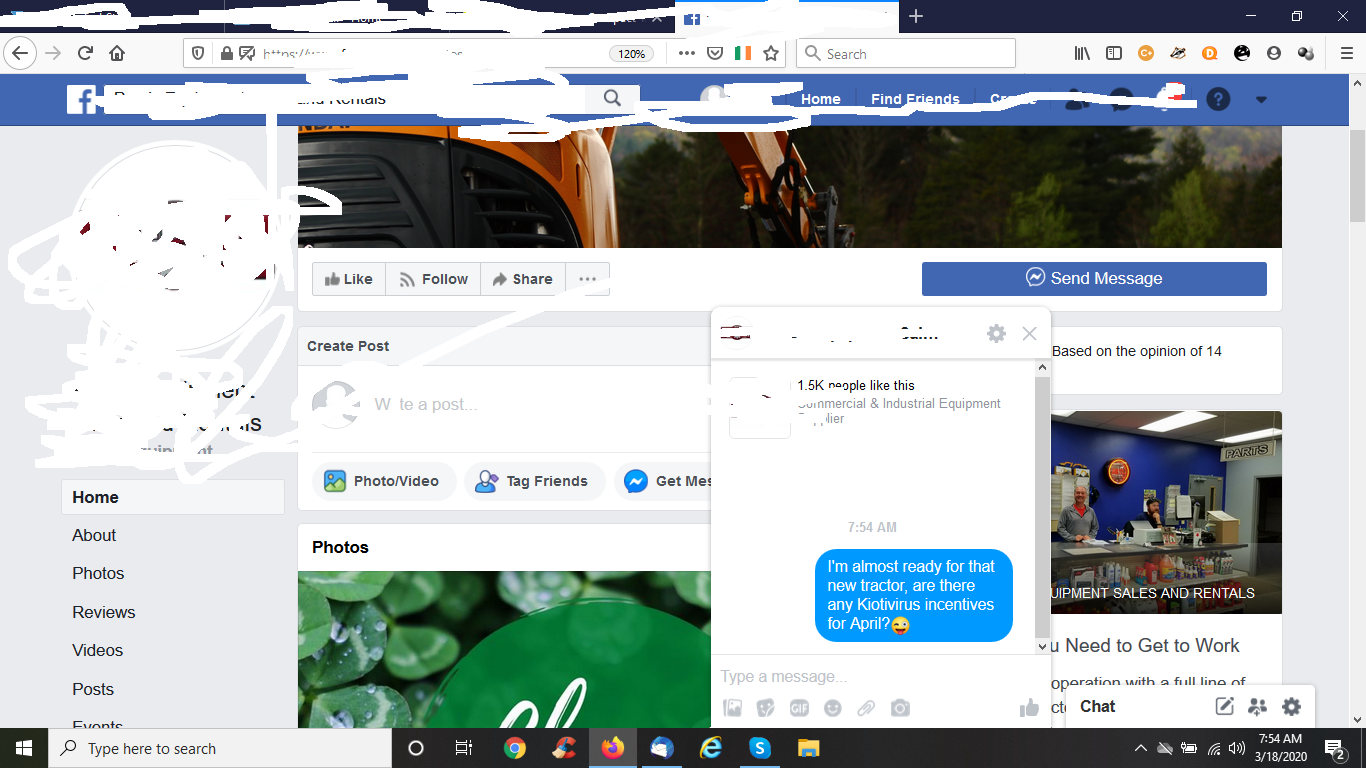1366x768 pixels.
Task: Open the emoji picker in the chat box
Action: pos(832,708)
